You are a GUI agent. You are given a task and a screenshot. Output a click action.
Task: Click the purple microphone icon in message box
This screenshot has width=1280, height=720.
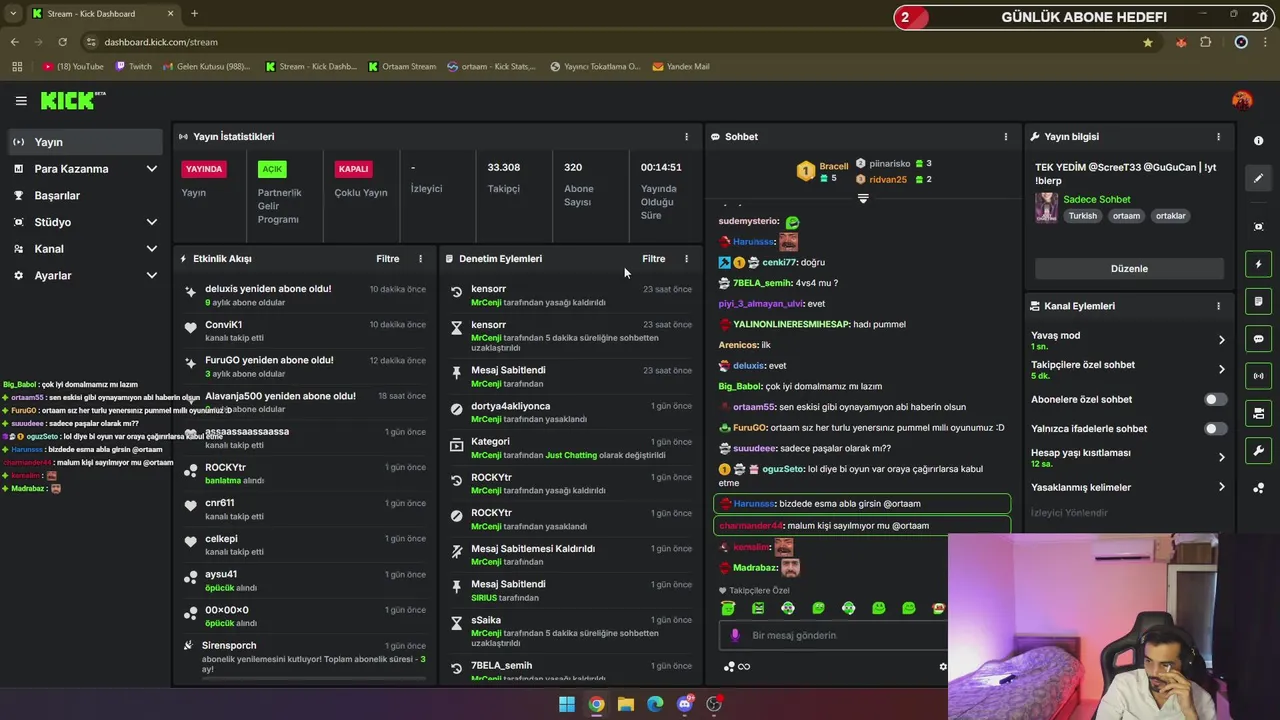[x=735, y=635]
